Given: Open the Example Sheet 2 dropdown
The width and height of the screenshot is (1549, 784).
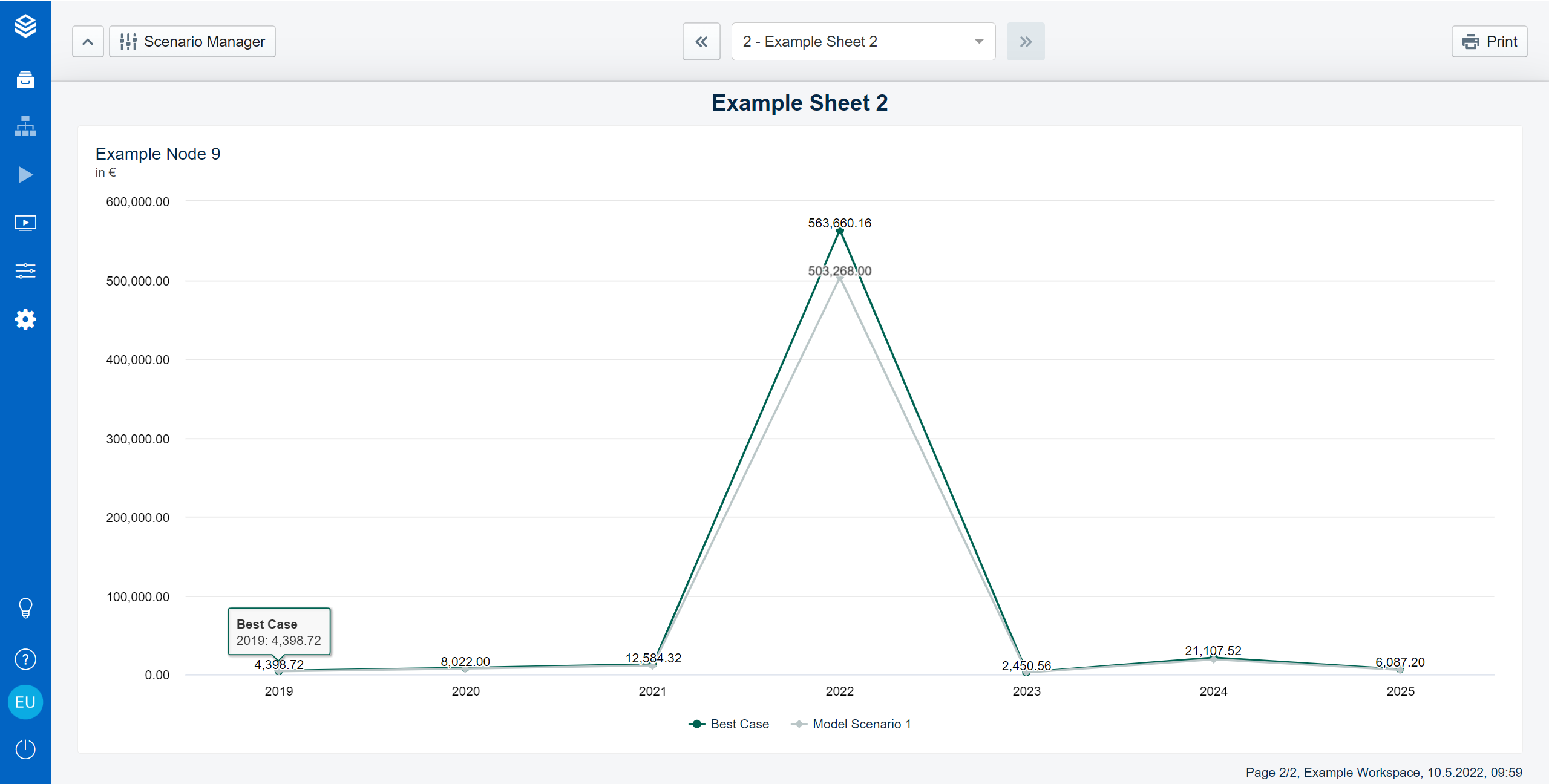Looking at the screenshot, I should pyautogui.click(x=863, y=42).
